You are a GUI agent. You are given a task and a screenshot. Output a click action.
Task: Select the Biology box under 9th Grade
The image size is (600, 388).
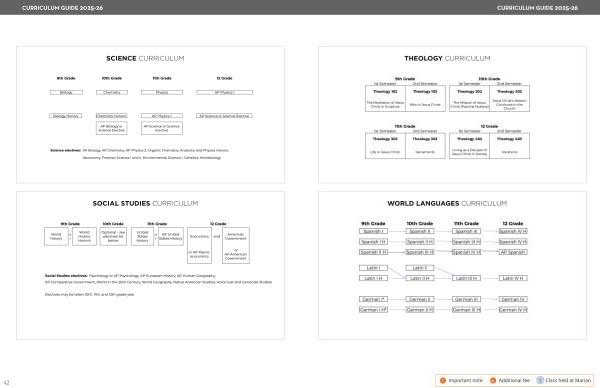66,92
